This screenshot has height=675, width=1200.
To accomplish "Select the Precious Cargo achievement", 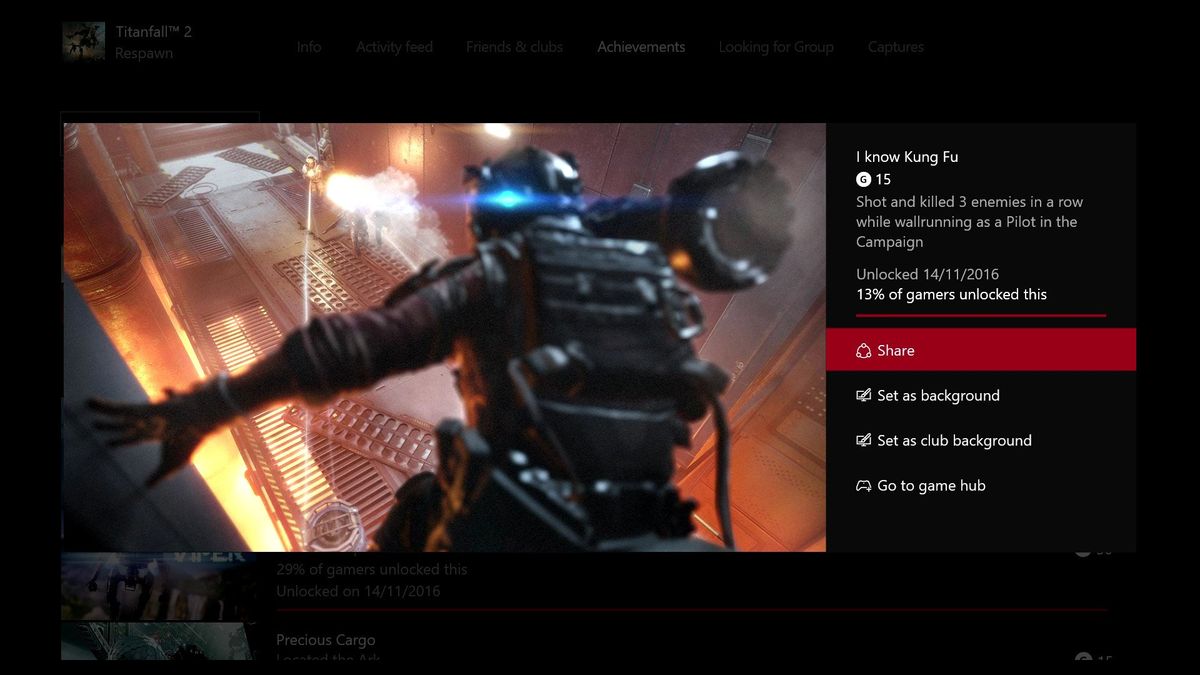I will [326, 639].
